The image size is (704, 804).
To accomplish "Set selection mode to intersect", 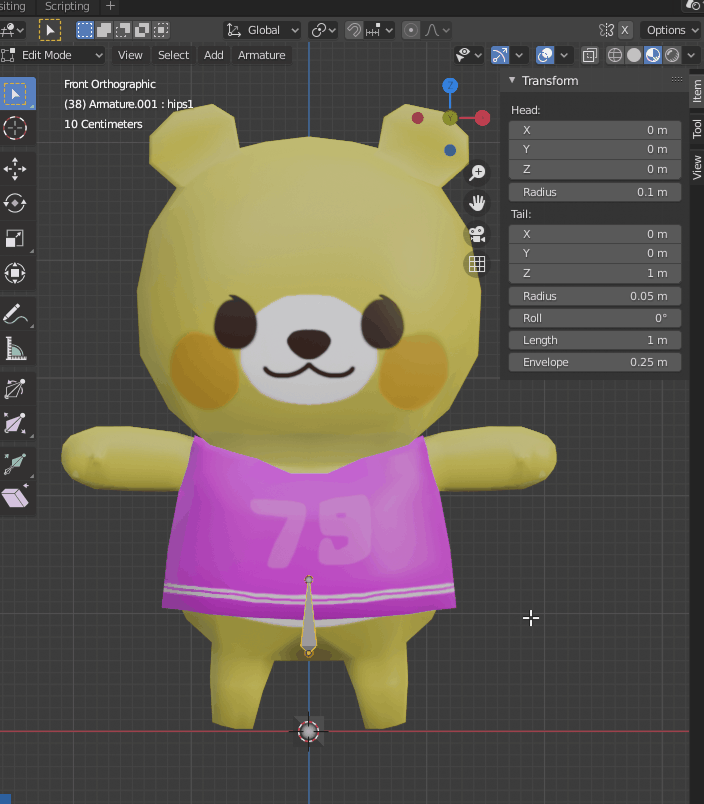I will (161, 30).
